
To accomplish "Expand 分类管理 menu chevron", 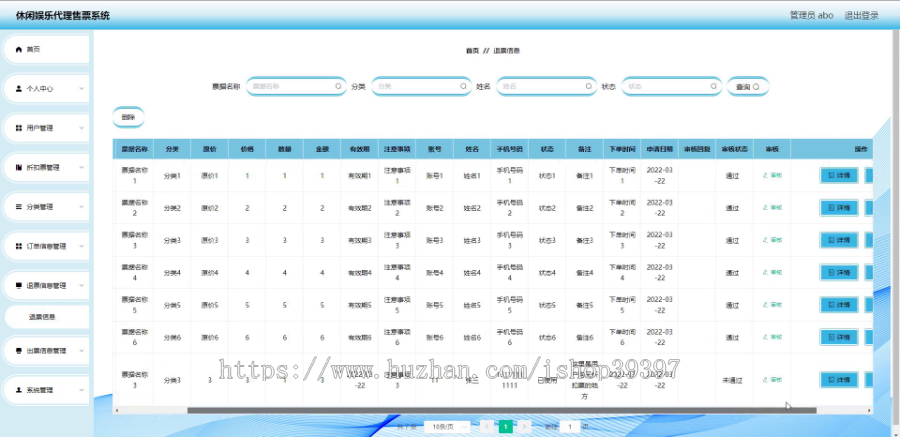I will (82, 207).
